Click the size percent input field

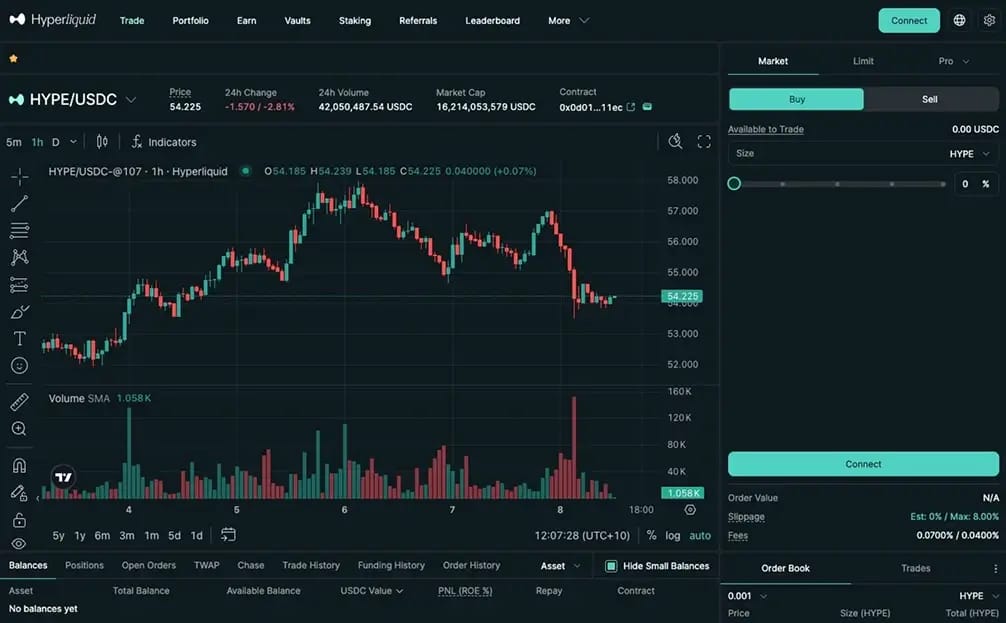coord(976,184)
